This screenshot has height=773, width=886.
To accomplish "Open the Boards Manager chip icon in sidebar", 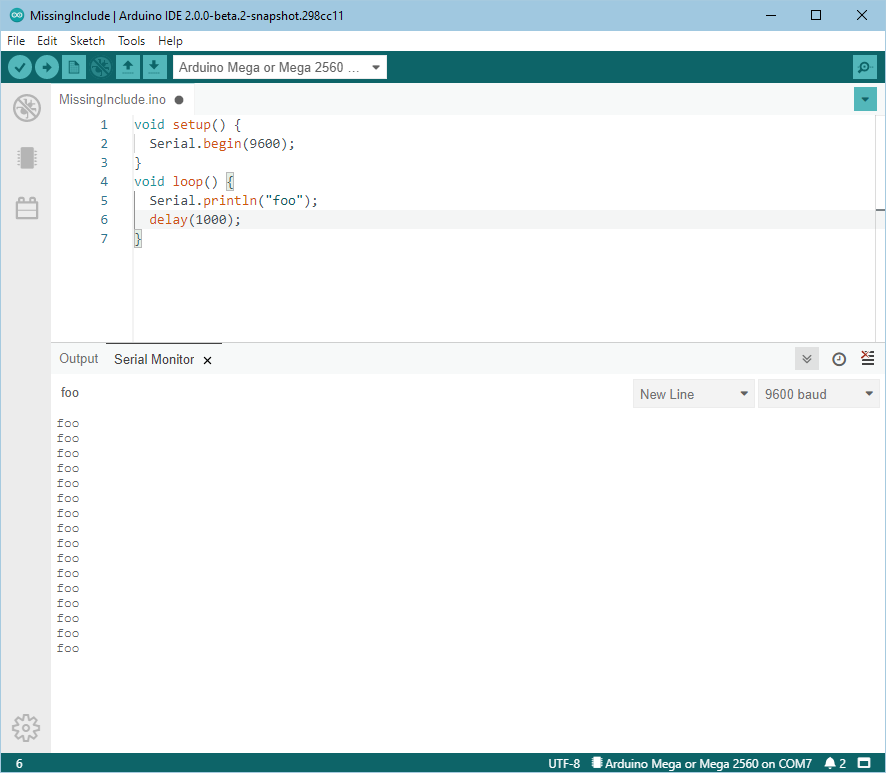I will tap(27, 158).
